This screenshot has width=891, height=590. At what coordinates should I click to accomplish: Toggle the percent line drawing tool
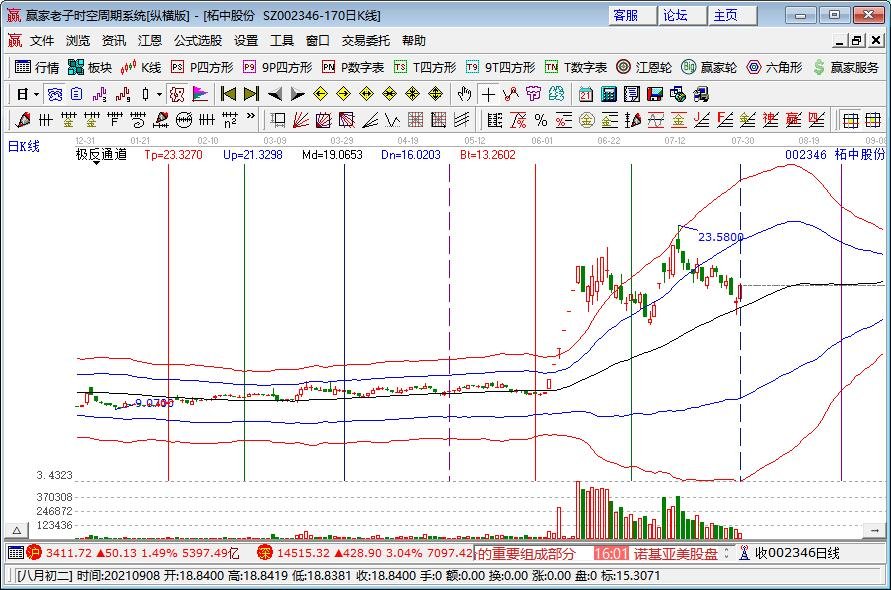[540, 120]
